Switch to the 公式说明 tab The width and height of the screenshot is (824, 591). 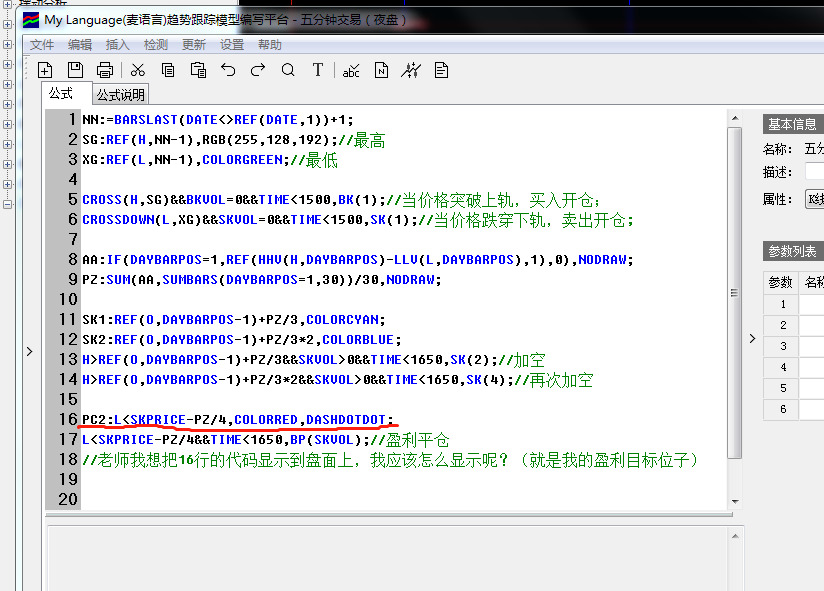click(121, 95)
